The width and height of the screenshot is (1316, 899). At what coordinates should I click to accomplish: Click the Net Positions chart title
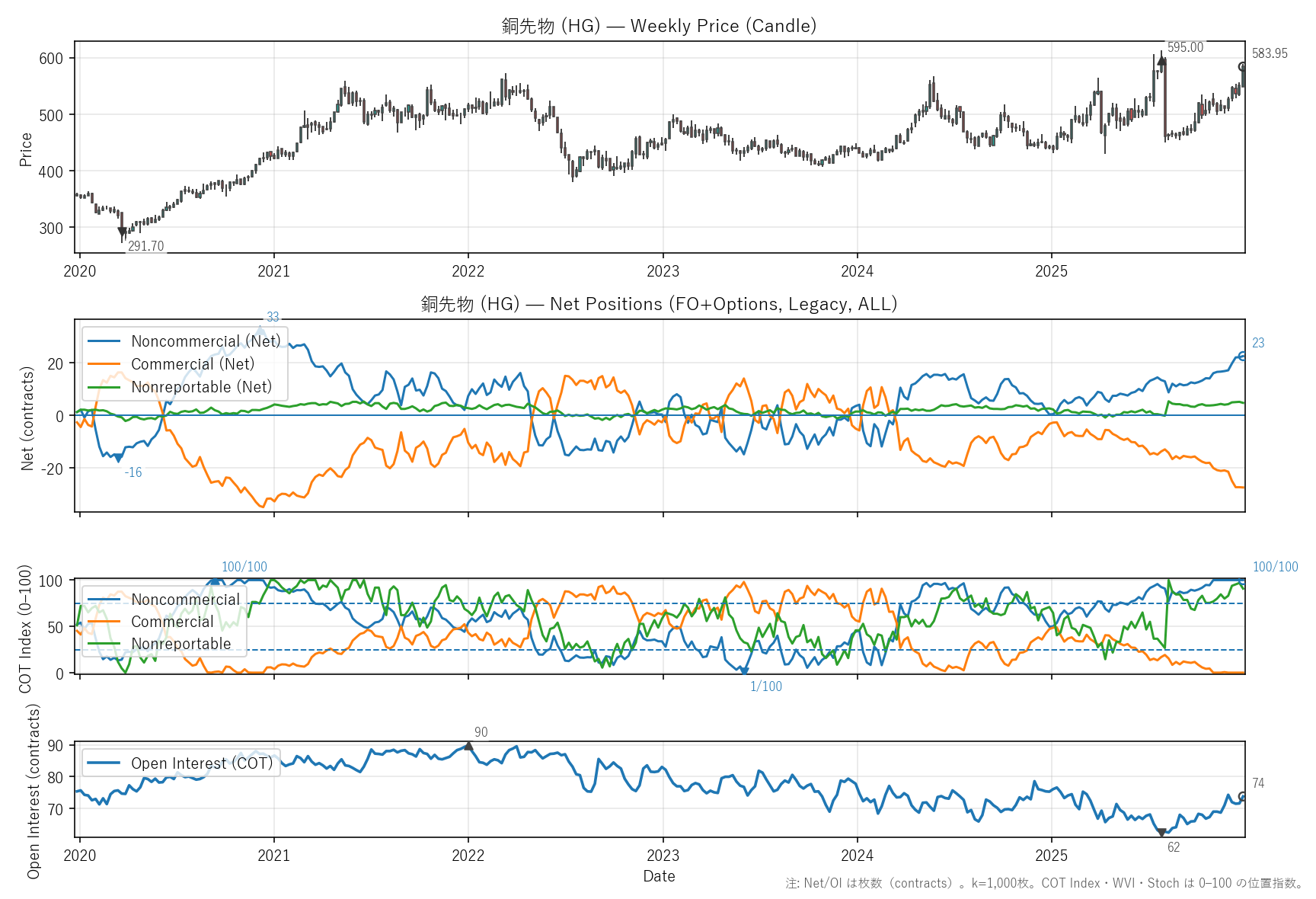click(659, 304)
